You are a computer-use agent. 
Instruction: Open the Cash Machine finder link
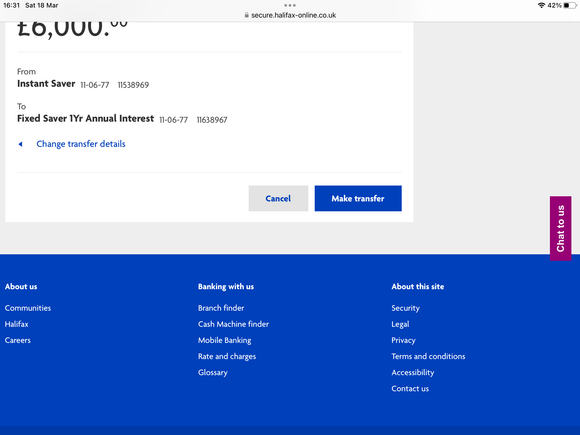[233, 324]
